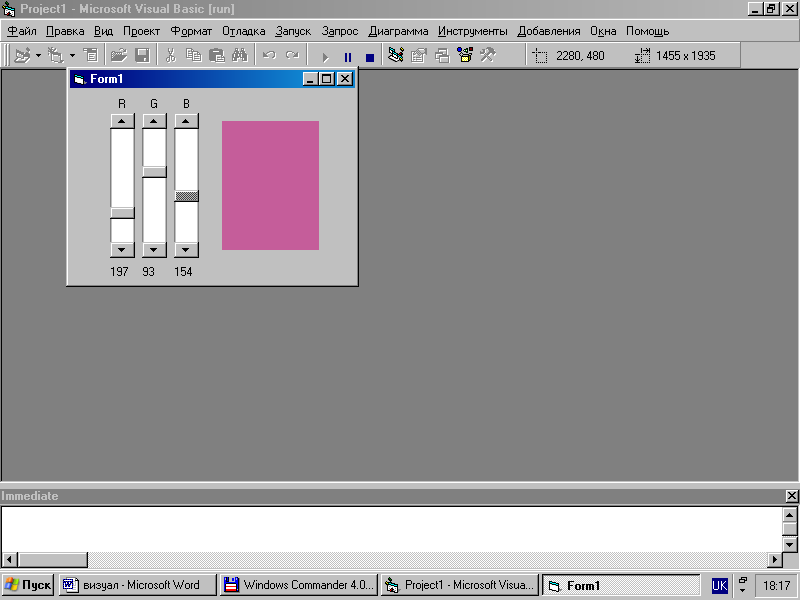Screen dimensions: 800x600
Task: Open the Вид menu
Action: [x=103, y=31]
